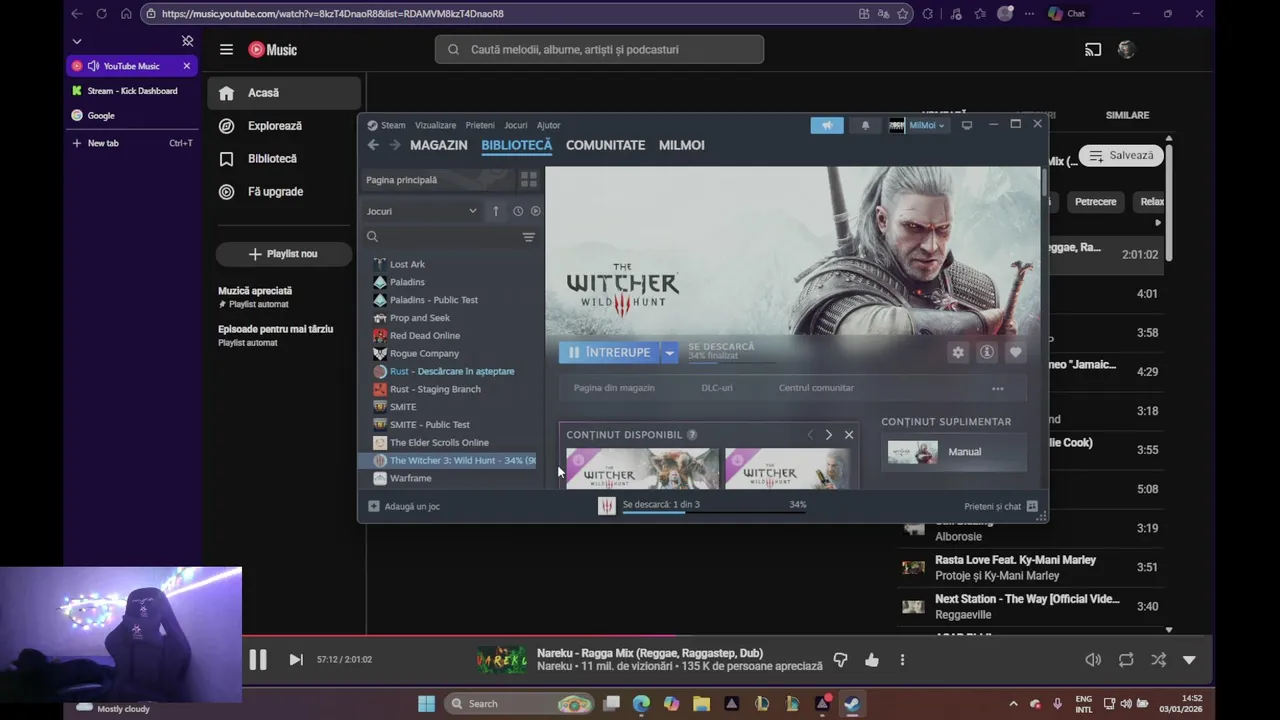Open more options ellipsis under Witcher 3
Viewport: 1280px width, 720px height.
(x=998, y=388)
